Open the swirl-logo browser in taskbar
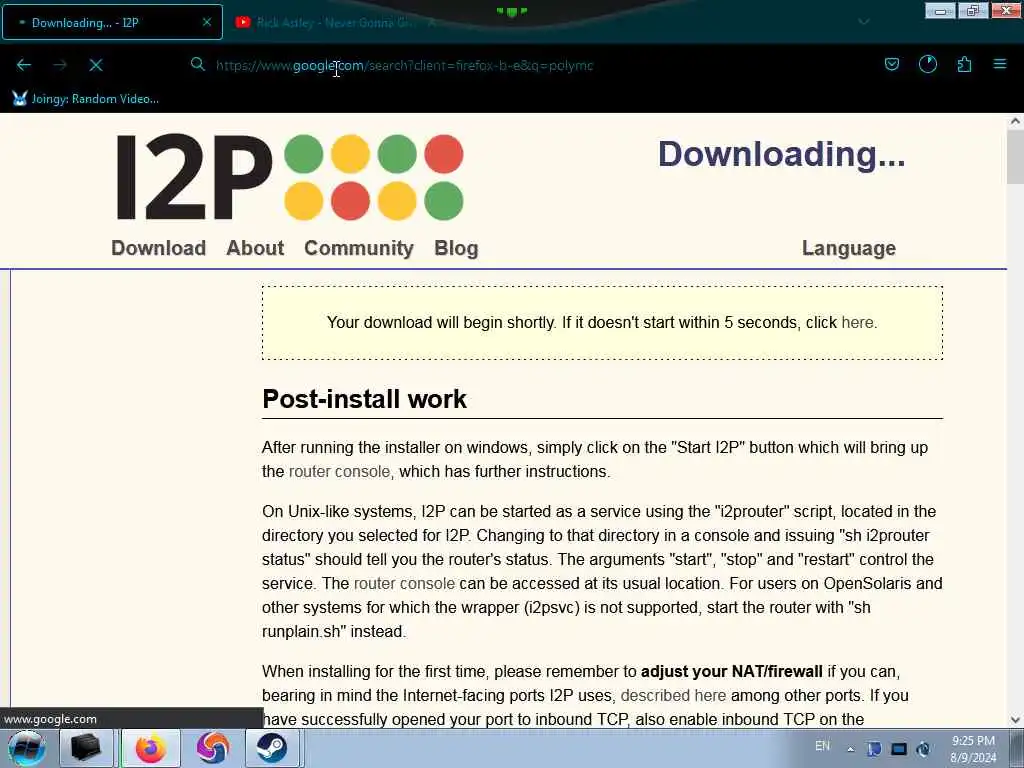 (x=213, y=748)
